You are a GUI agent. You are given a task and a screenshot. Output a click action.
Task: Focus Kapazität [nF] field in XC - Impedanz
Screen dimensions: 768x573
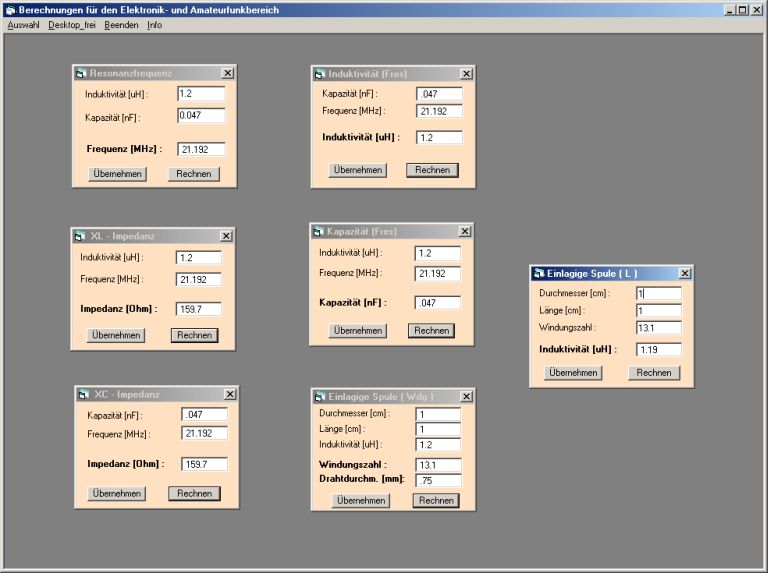[204, 414]
